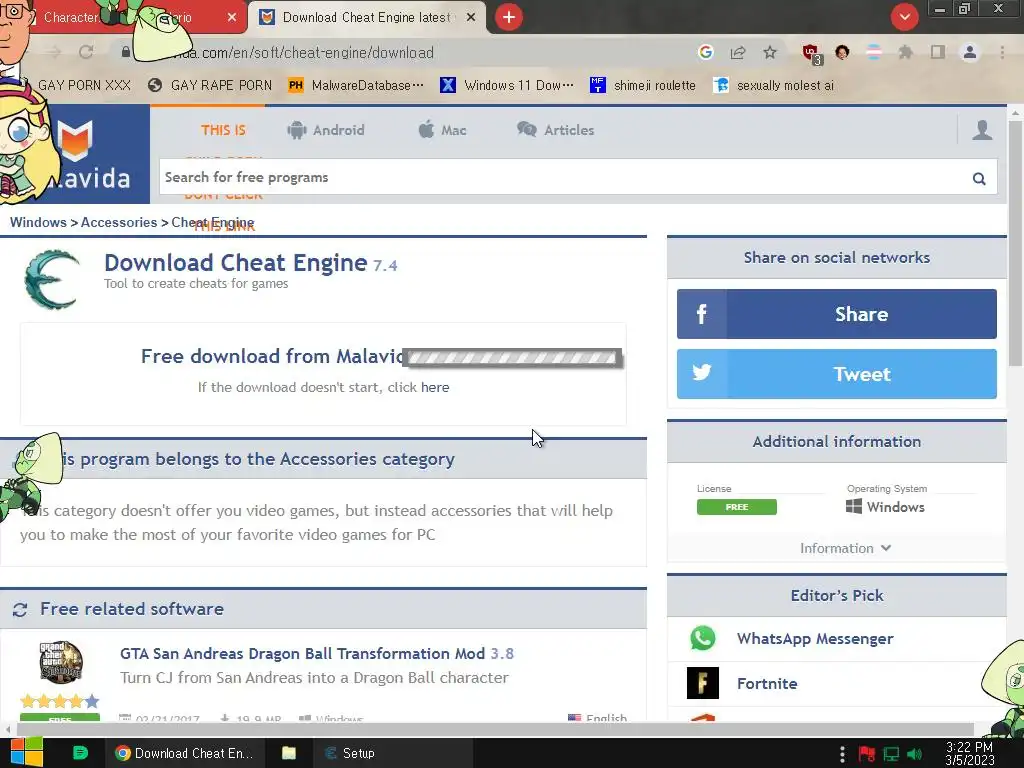Click the search magnifier icon
This screenshot has width=1024, height=768.
coord(978,178)
